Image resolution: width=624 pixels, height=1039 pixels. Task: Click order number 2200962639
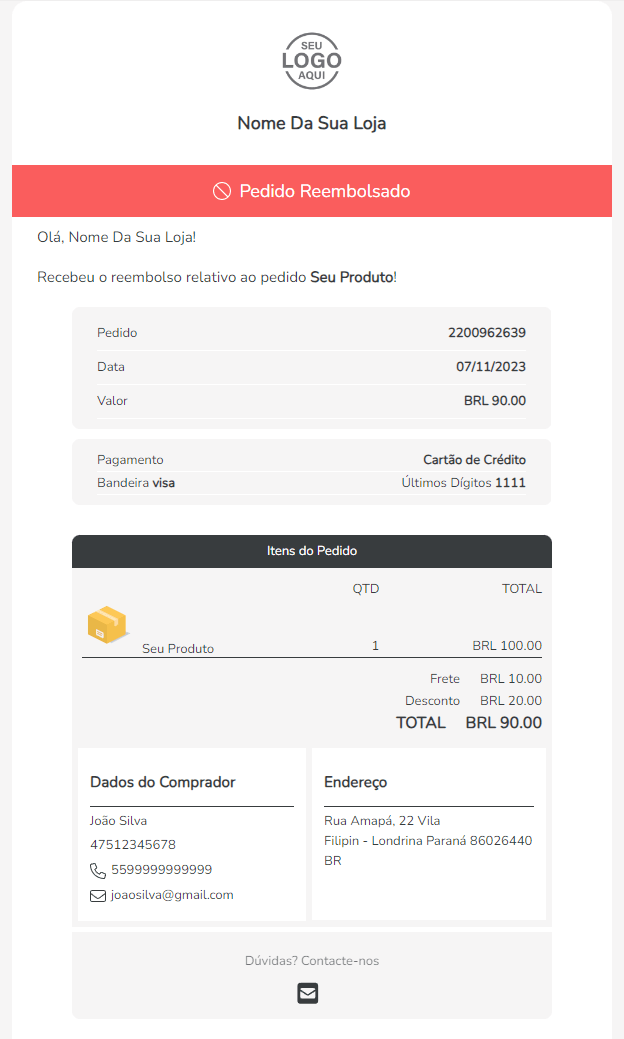[487, 333]
